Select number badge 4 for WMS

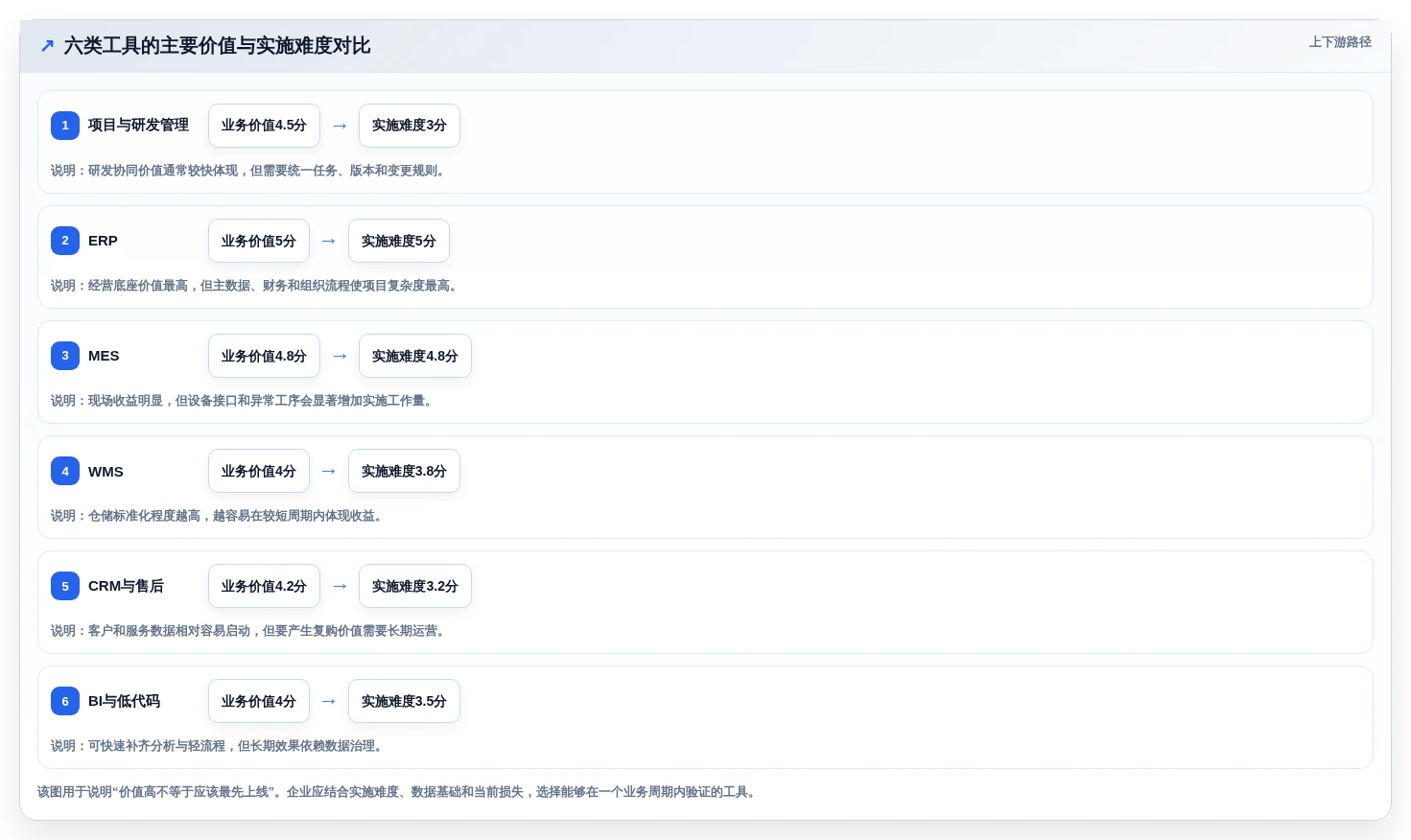65,471
